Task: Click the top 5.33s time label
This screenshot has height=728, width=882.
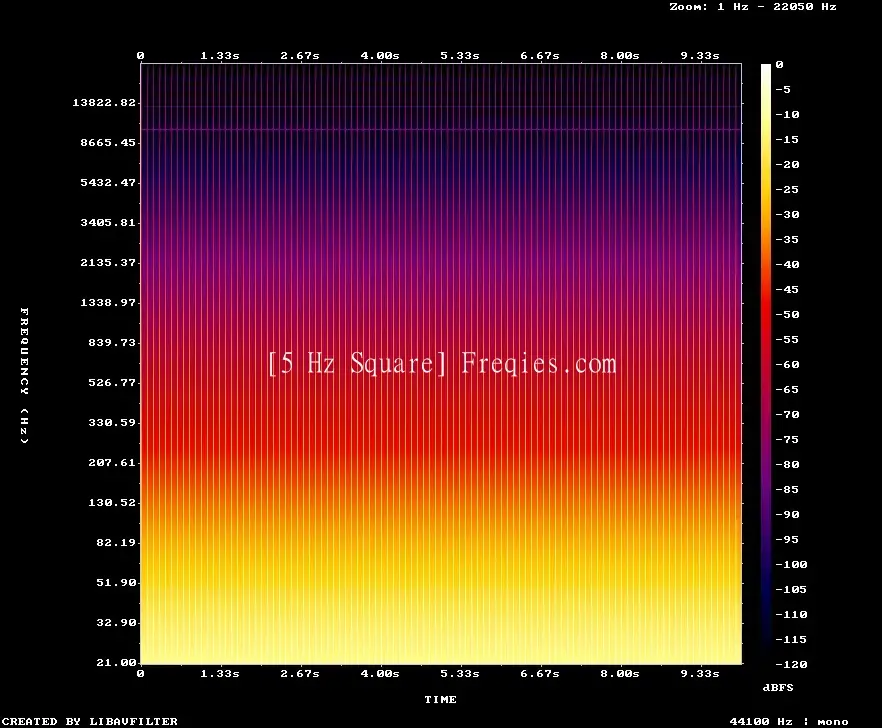Action: tap(460, 55)
